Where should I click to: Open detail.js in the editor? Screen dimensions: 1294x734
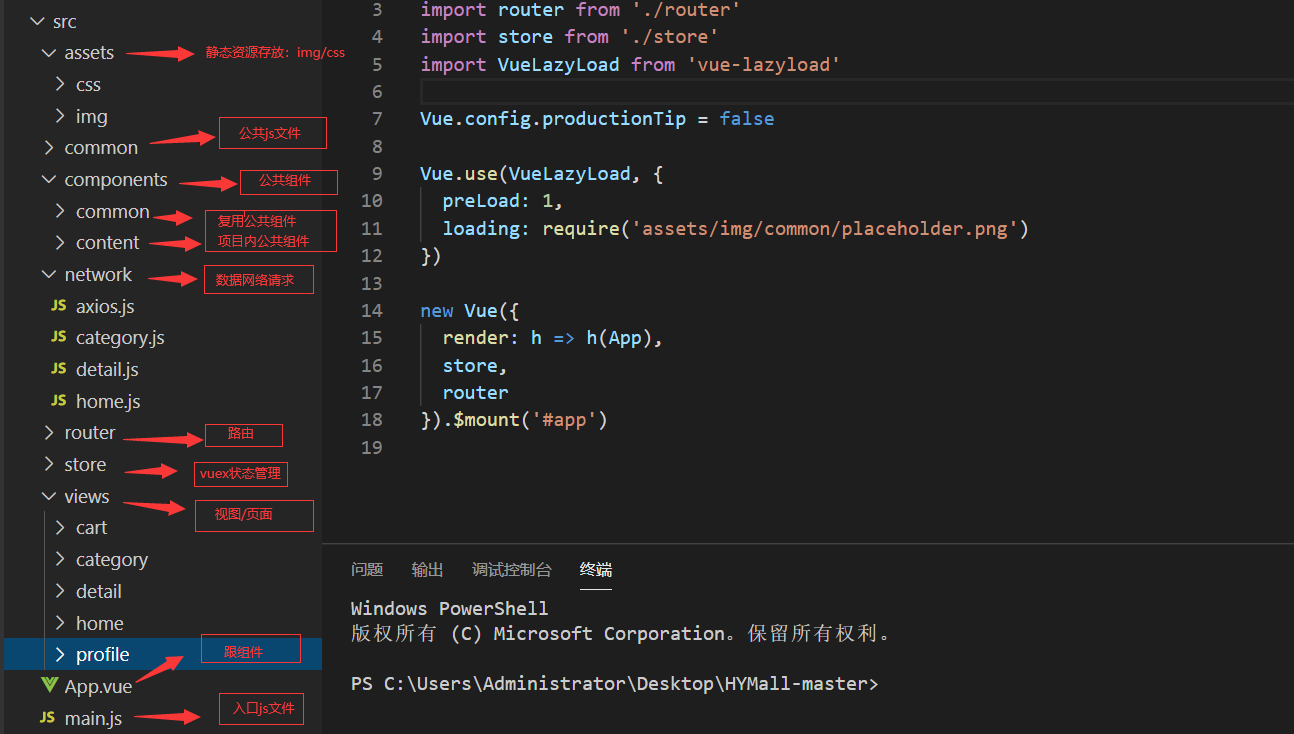107,370
